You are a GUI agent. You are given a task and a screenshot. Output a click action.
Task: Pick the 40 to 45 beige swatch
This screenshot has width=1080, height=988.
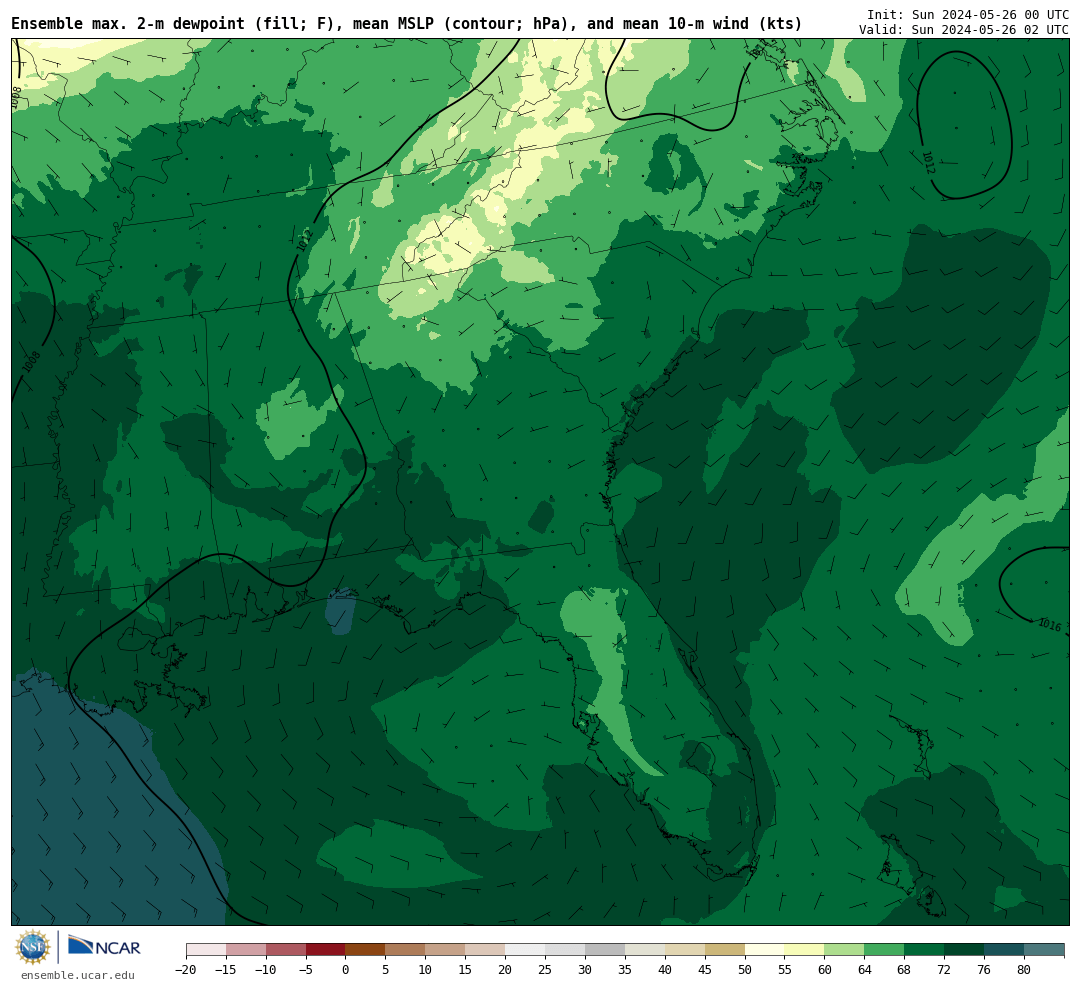coord(685,950)
